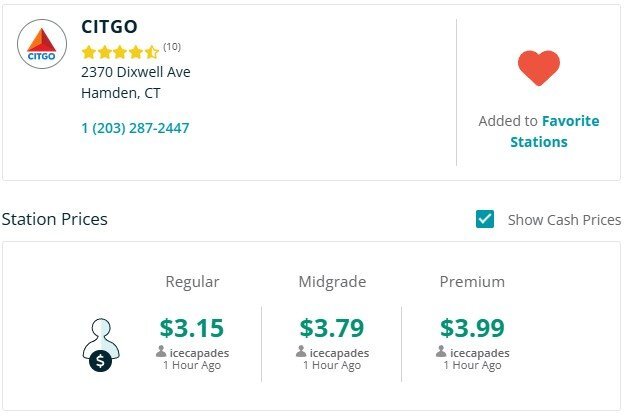The image size is (626, 417).
Task: Call phone number 1 (203) 287-2447
Action: (x=135, y=128)
